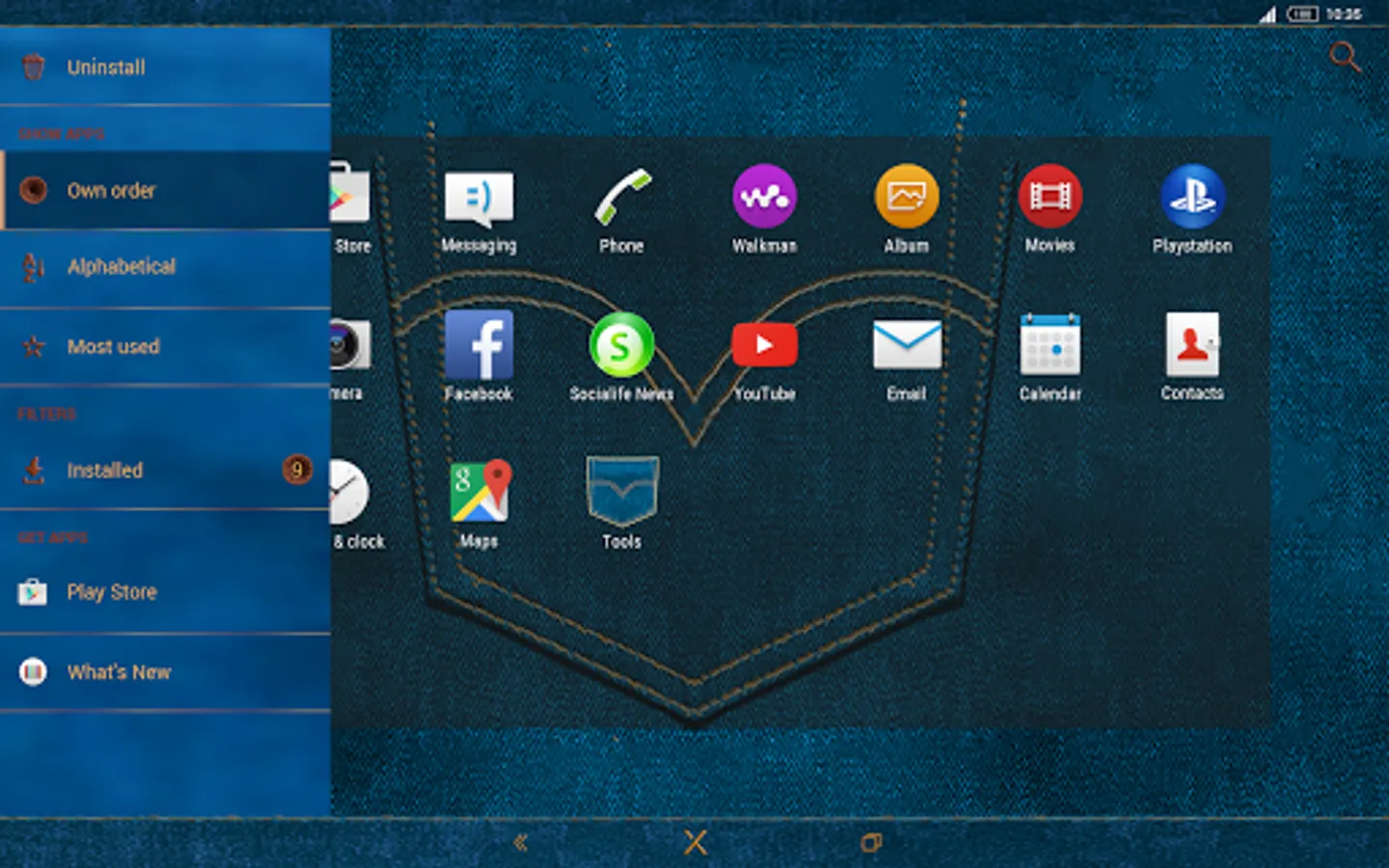Tap the clock time in status bar
The width and height of the screenshot is (1389, 868).
tap(1344, 14)
